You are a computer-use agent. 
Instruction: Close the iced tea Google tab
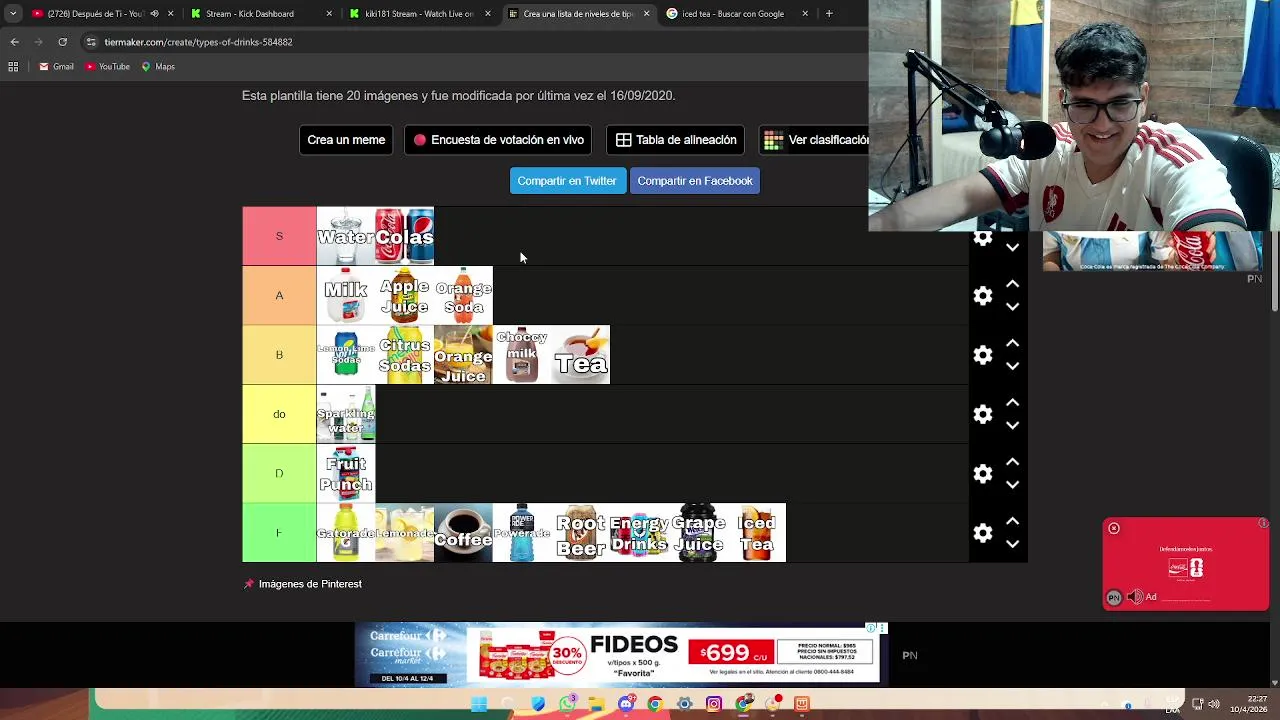point(805,14)
